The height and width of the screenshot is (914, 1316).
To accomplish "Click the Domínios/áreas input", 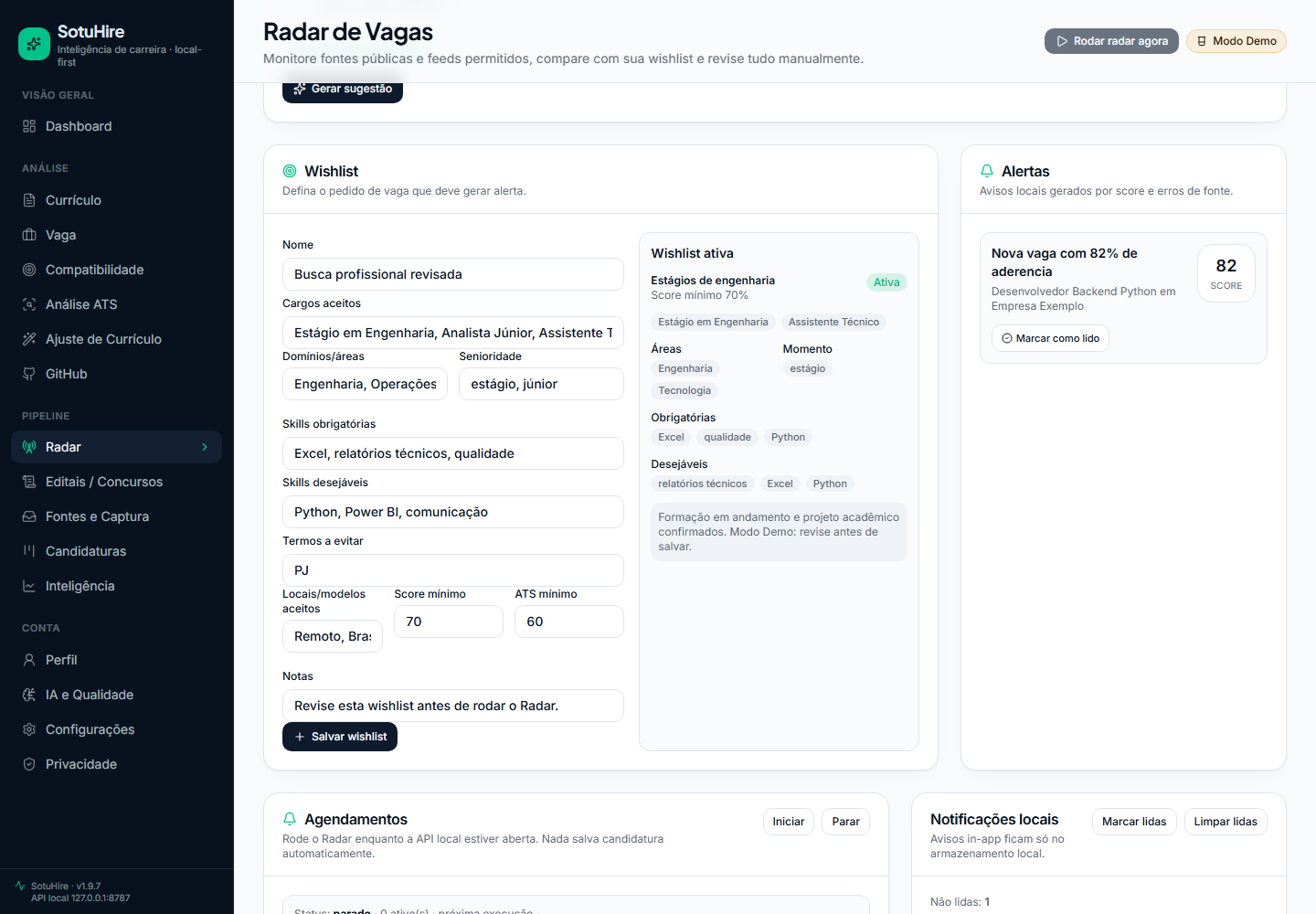I will pyautogui.click(x=365, y=384).
